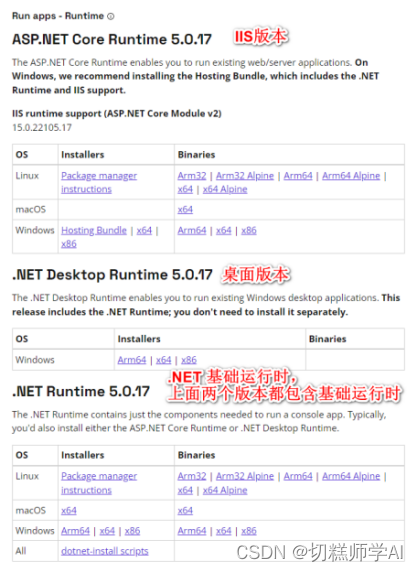Download Arm64 installer for .NET Desktop Runtime
This screenshot has width=418, height=572.
click(x=132, y=360)
